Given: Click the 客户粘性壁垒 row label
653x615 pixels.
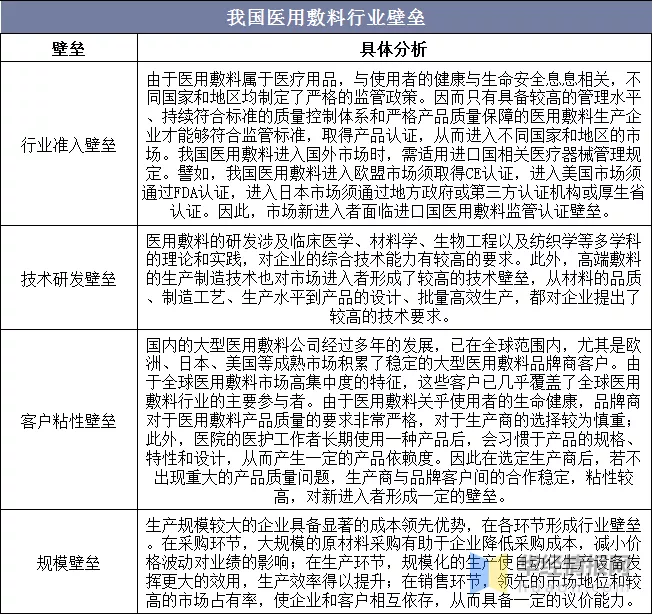Looking at the screenshot, I should pos(68,421).
